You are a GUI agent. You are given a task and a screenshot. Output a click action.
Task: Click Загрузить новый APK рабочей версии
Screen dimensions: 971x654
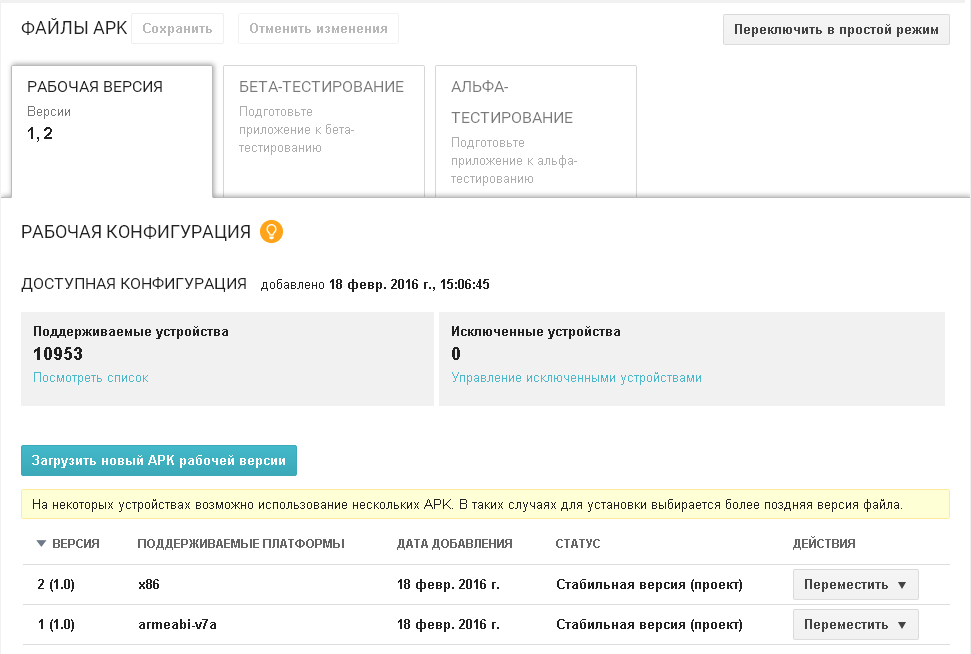pos(159,461)
